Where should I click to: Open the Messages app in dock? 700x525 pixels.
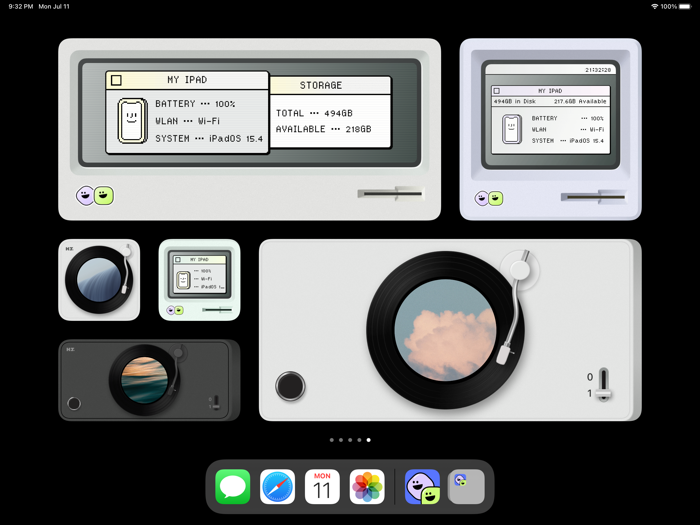point(233,486)
